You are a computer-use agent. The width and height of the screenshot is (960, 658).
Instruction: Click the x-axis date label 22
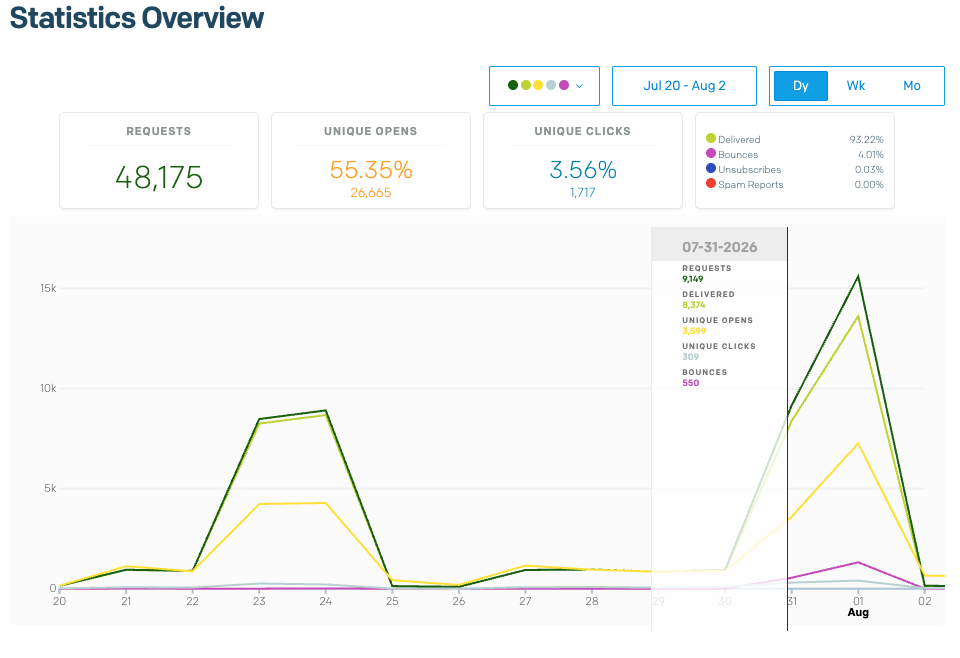pyautogui.click(x=192, y=601)
